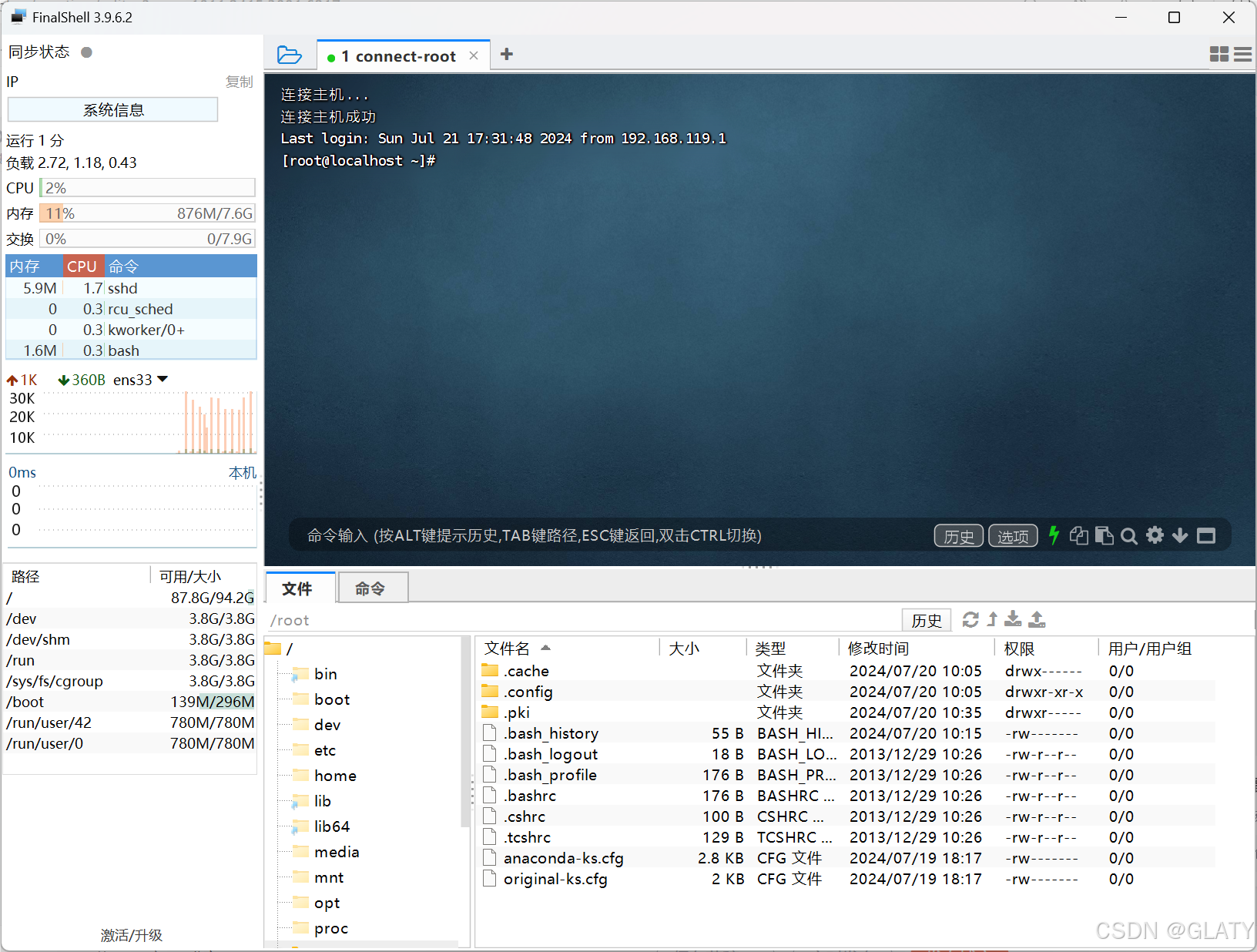Viewport: 1257px width, 952px height.
Task: Click download speed indicator 360B
Action: (x=82, y=380)
